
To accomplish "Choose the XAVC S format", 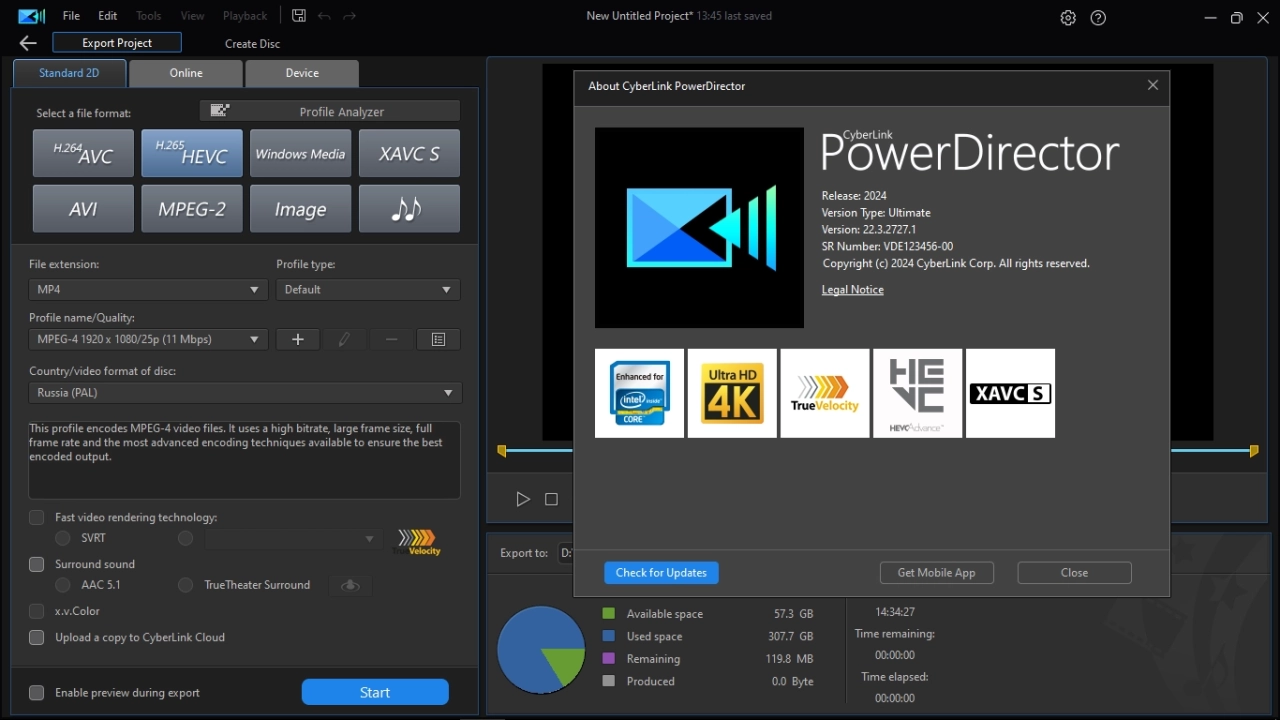I will click(409, 153).
